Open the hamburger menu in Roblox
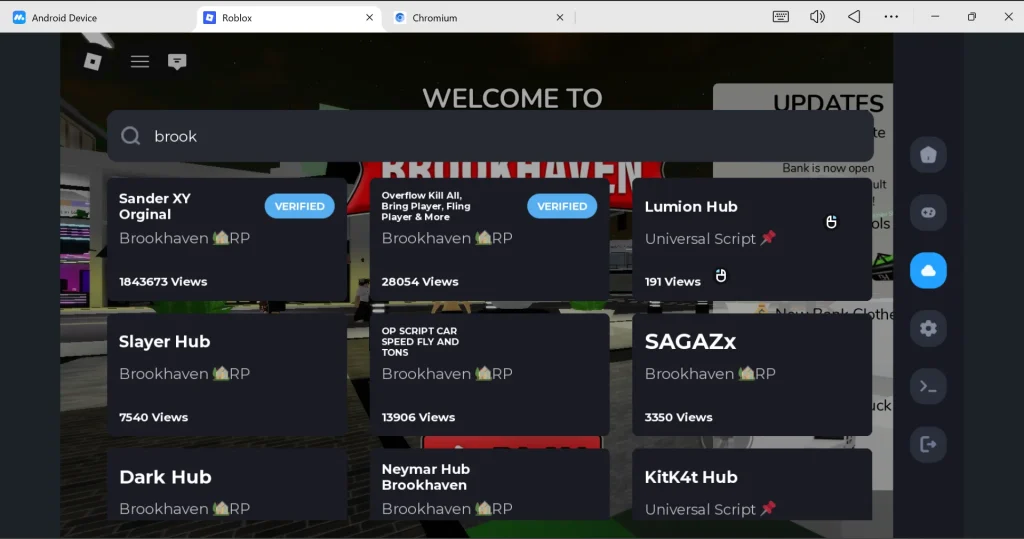The width and height of the screenshot is (1024, 539). (140, 61)
